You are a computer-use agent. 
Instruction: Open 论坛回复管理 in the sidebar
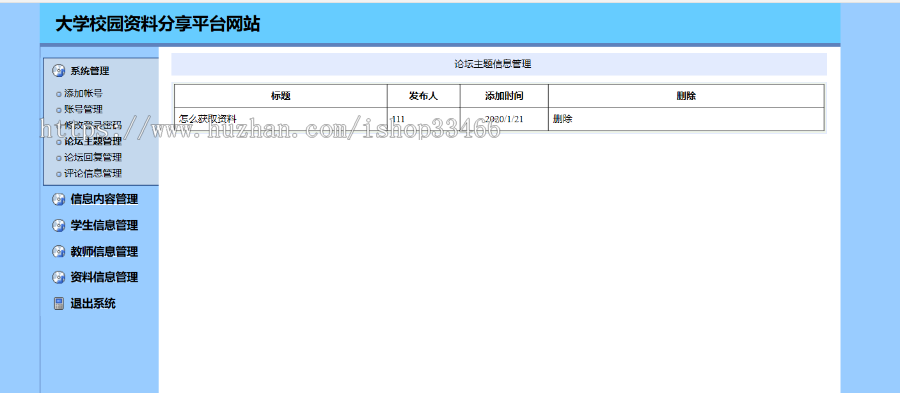(93, 157)
